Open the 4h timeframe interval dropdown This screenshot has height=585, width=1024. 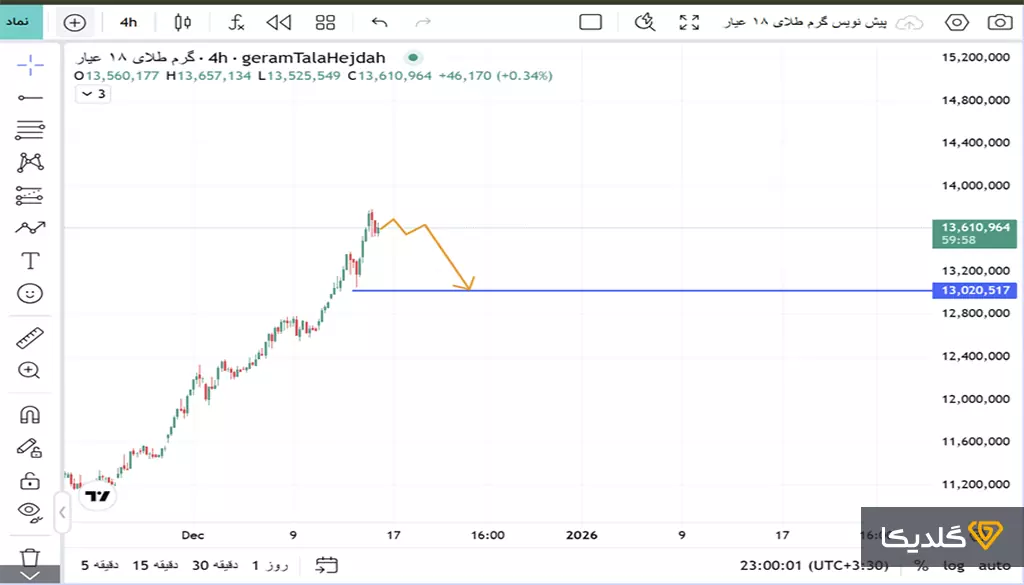(x=128, y=22)
